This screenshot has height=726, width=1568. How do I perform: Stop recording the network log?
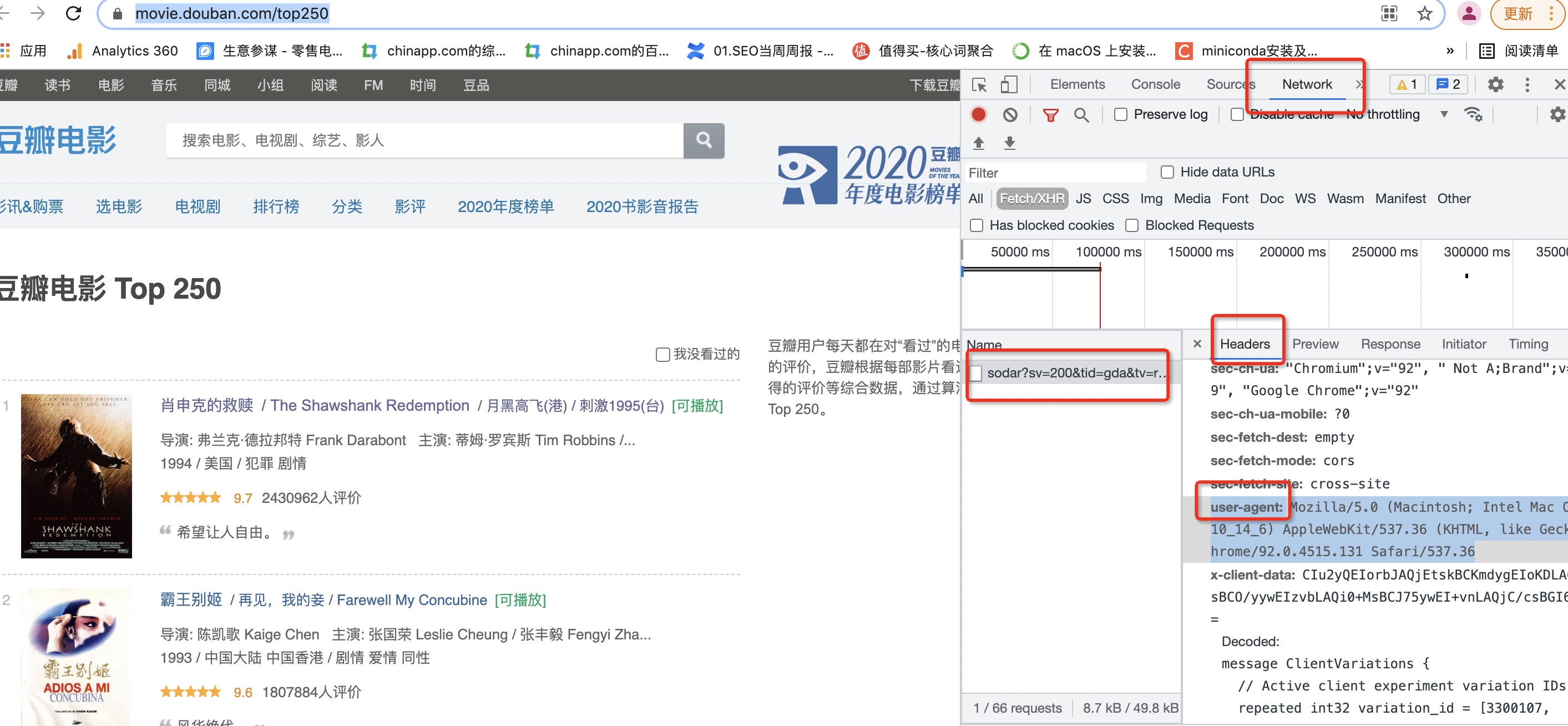coord(979,114)
